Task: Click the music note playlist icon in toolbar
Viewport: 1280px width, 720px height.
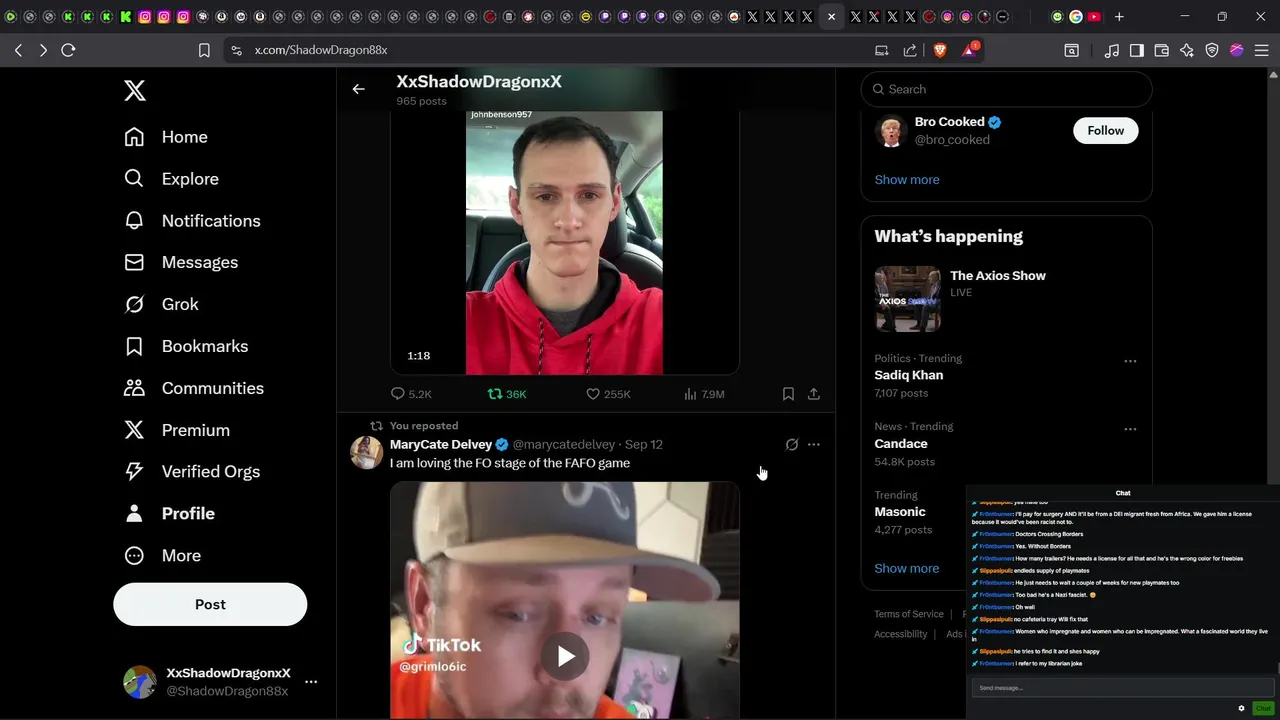Action: (x=1112, y=50)
